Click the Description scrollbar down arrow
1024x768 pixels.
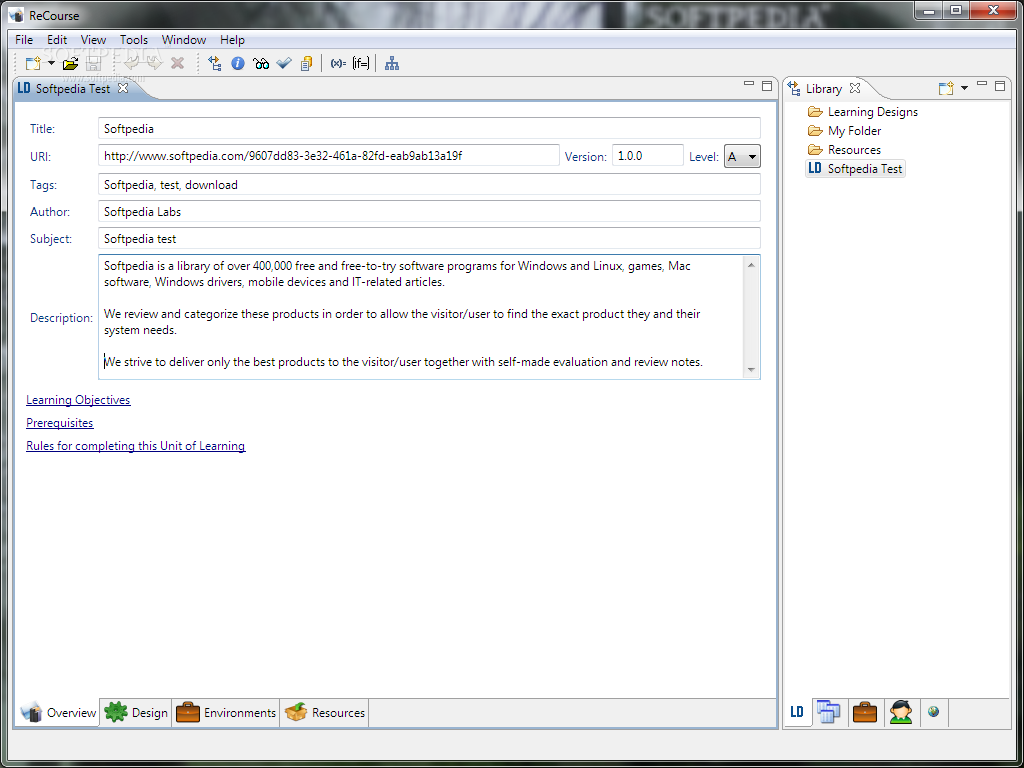[751, 370]
